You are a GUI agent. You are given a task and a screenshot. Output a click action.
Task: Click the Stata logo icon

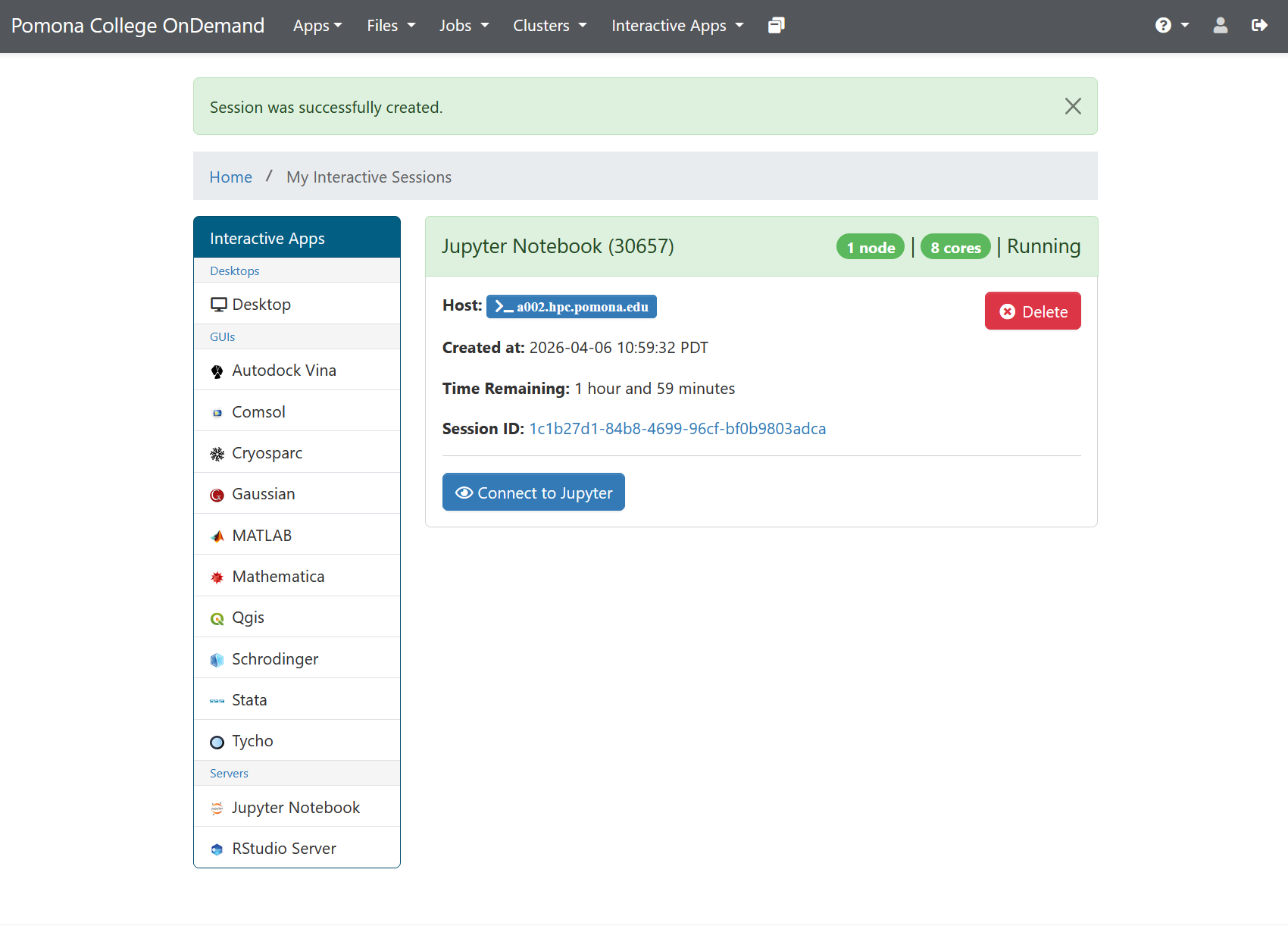click(217, 701)
